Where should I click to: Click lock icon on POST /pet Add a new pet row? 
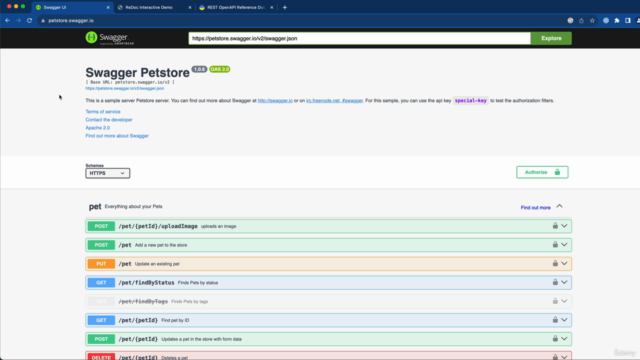(x=555, y=244)
